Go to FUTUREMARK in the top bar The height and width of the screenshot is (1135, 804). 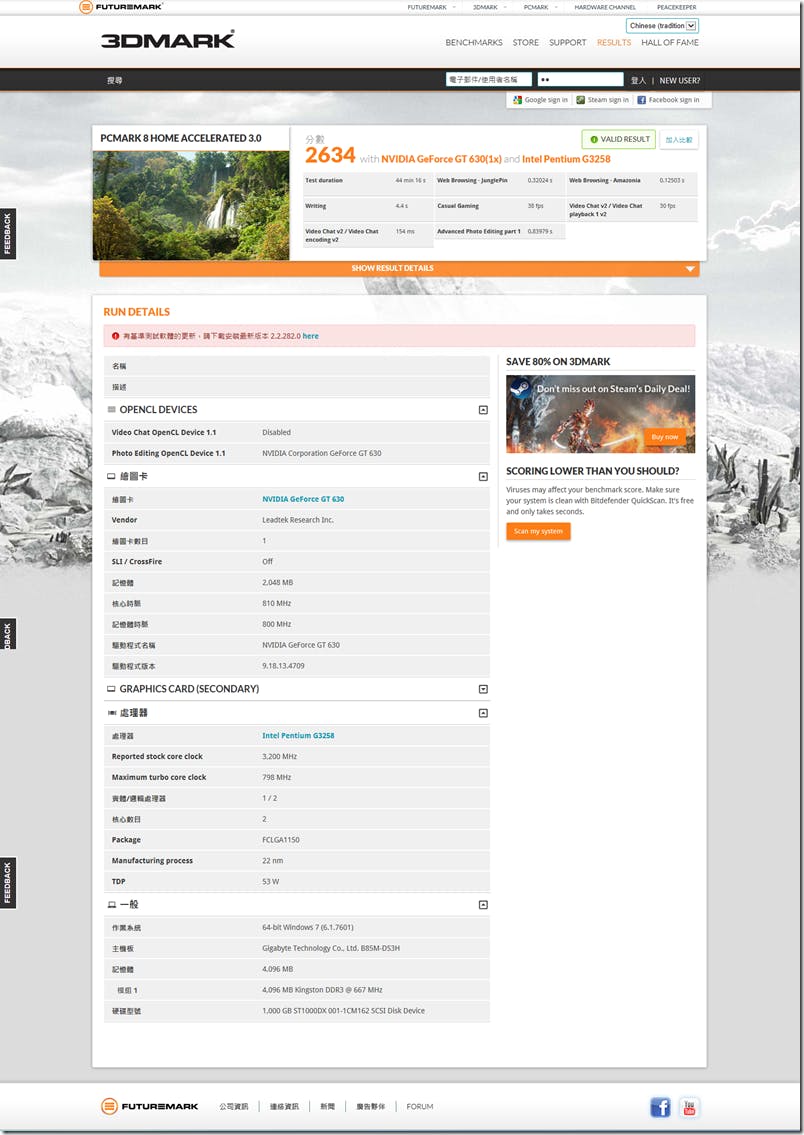[427, 7]
